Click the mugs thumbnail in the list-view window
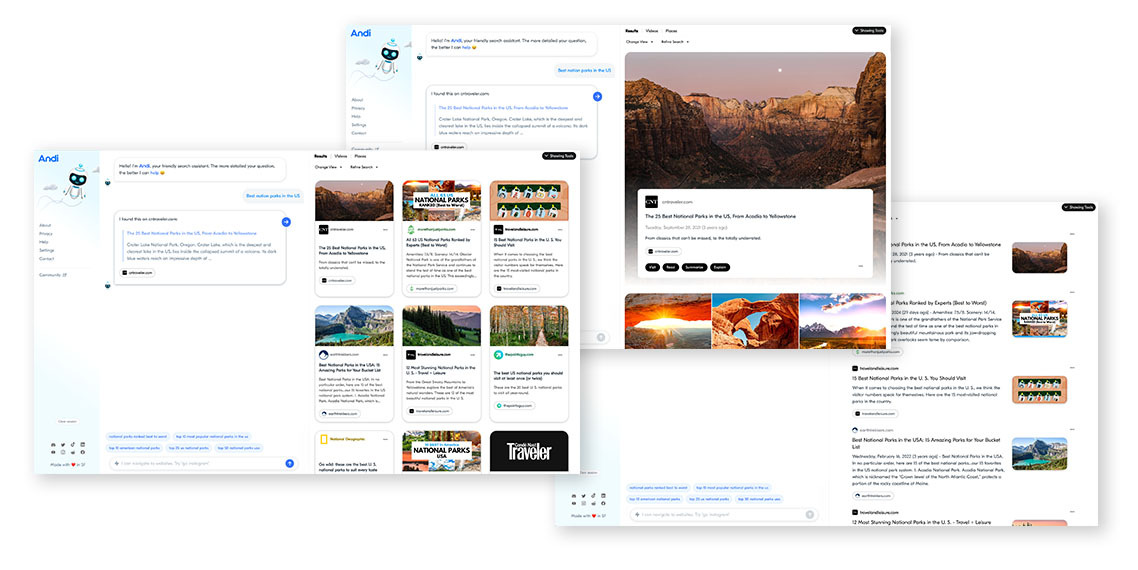This screenshot has height=570, width=1138. point(1039,390)
